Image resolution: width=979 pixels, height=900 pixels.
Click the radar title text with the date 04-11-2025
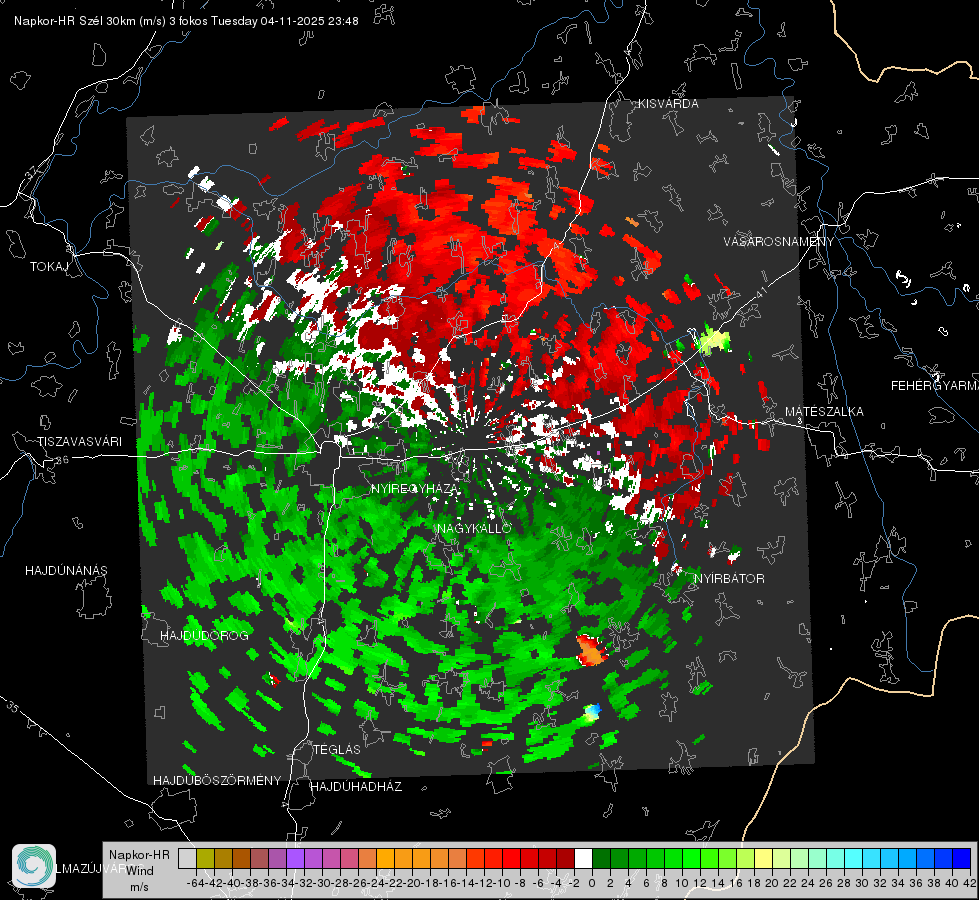pos(186,21)
